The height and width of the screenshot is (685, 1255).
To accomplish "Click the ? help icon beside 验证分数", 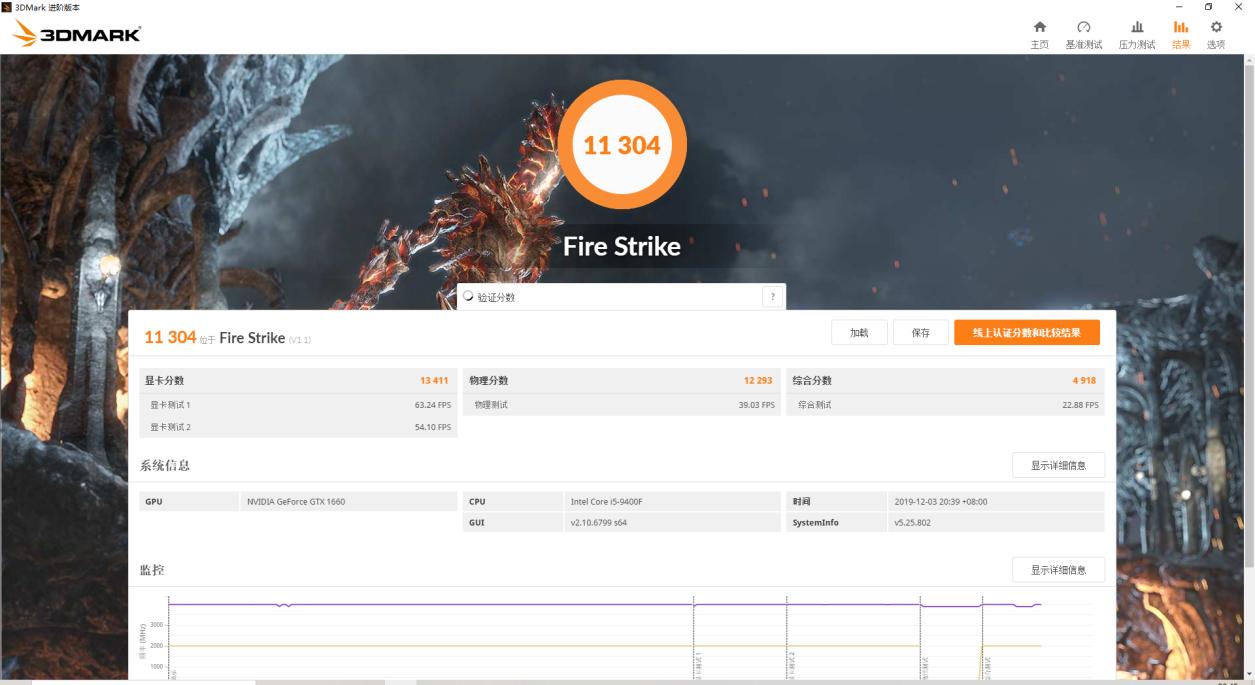I will [770, 297].
